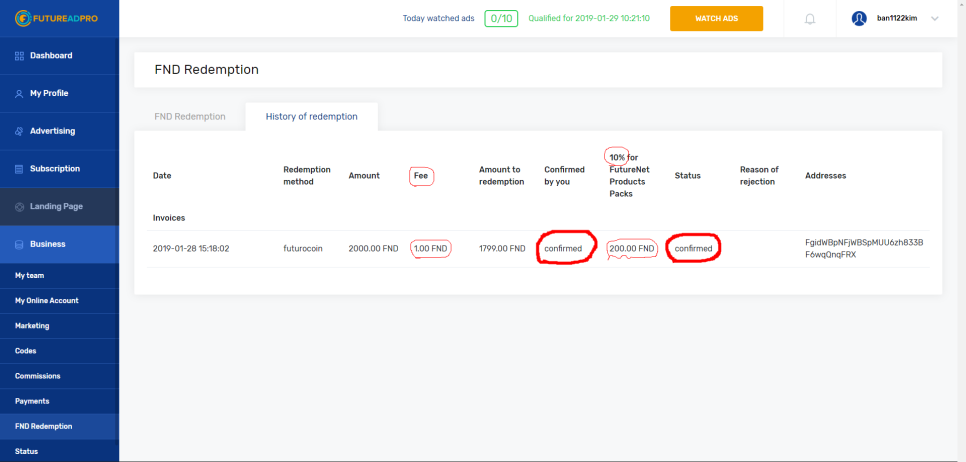Click the Subscription sidebar icon
The image size is (966, 462).
[19, 169]
